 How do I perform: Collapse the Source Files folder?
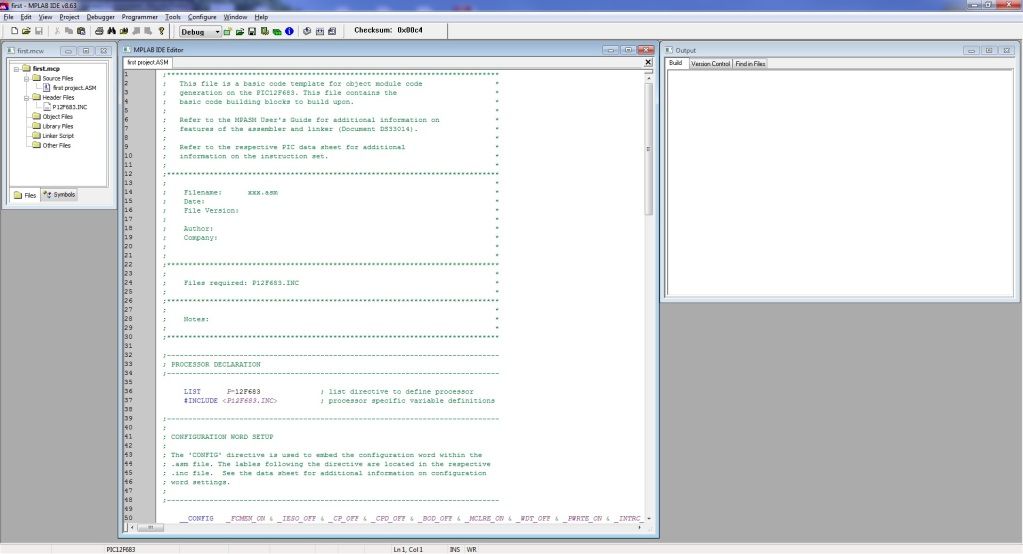27,78
